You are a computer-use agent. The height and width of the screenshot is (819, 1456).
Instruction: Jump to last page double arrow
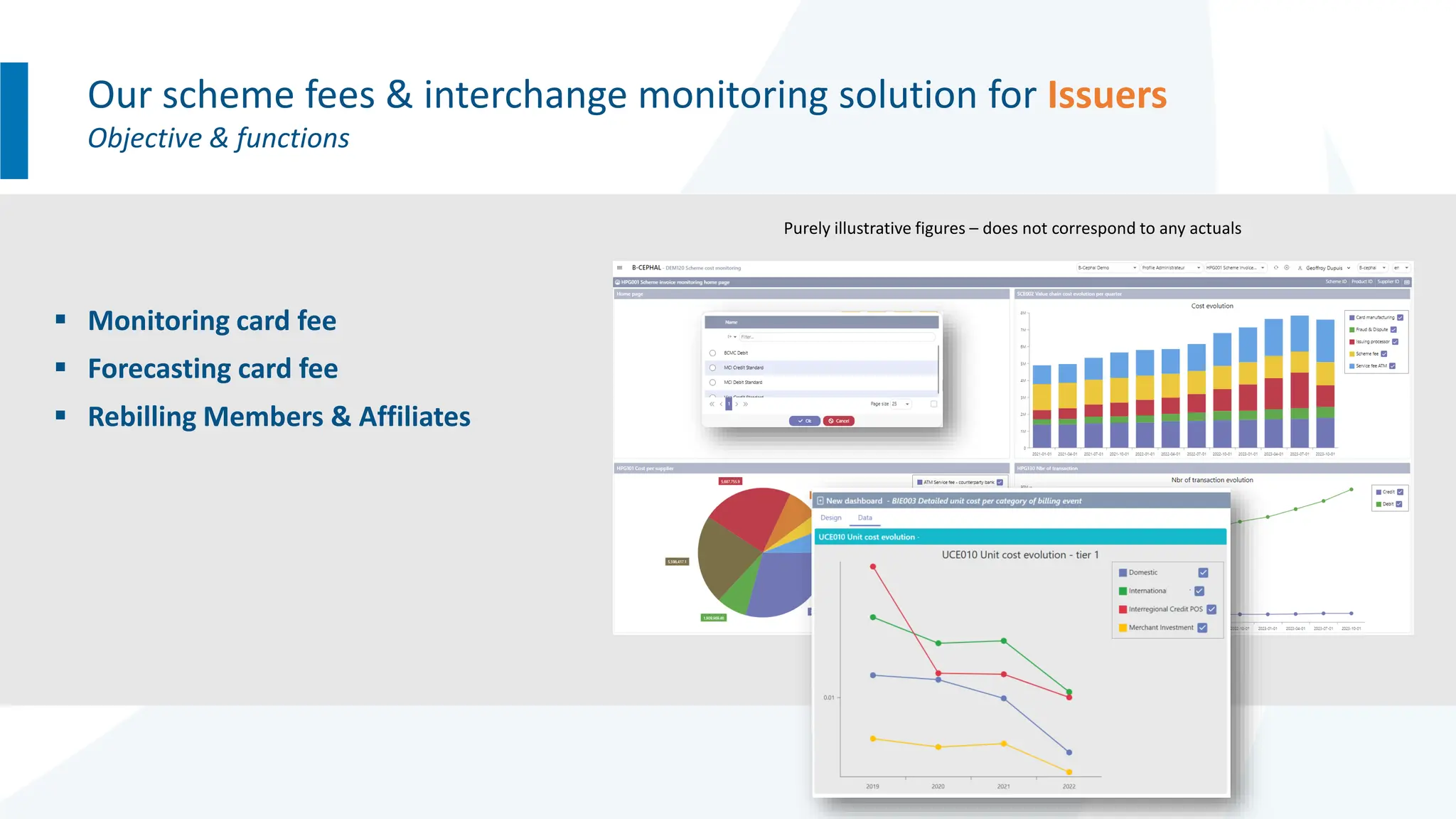tap(746, 404)
